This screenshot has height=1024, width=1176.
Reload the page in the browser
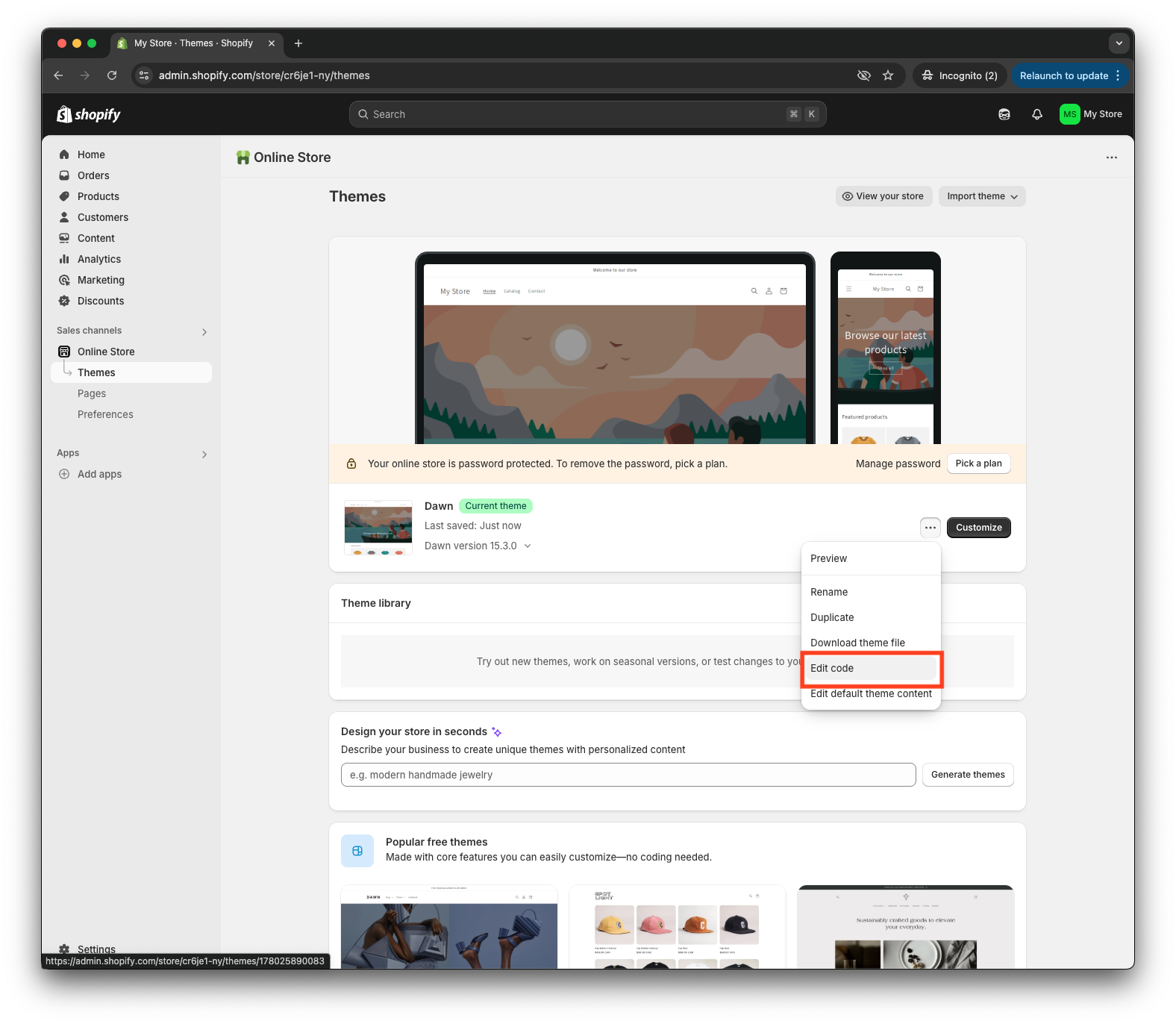pos(112,75)
